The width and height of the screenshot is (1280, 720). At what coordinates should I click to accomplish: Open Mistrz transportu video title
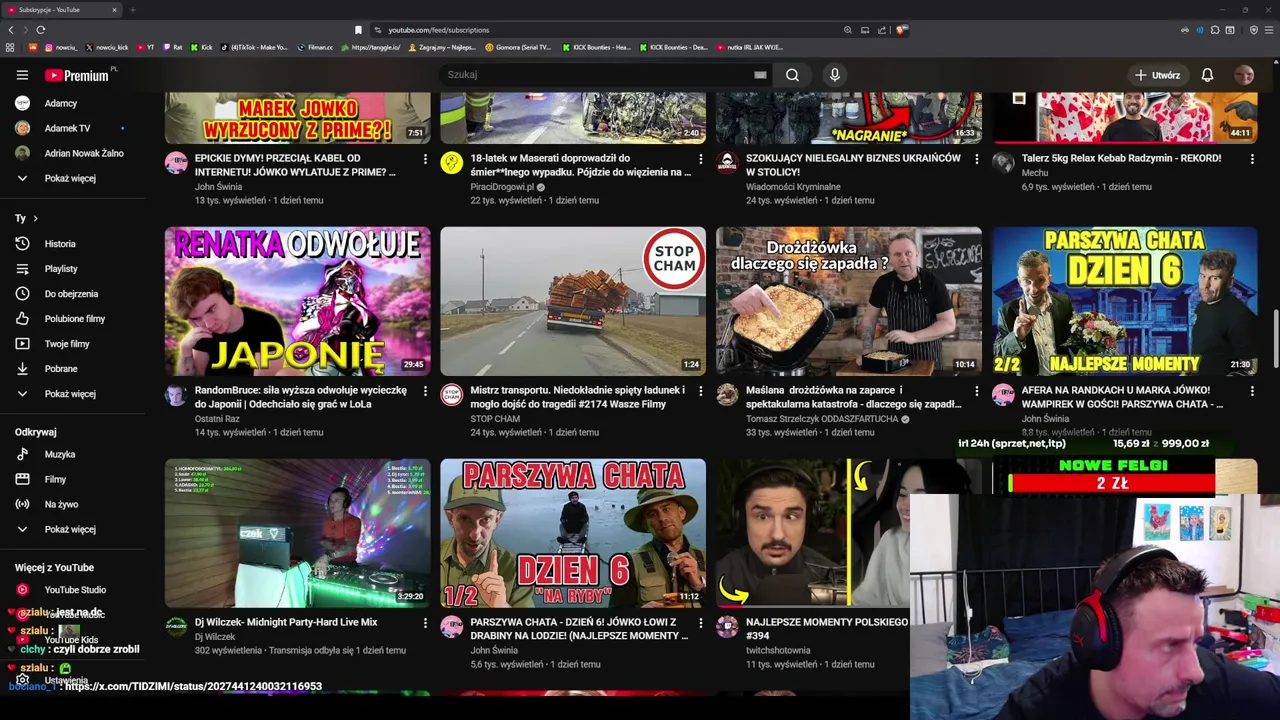[x=578, y=397]
